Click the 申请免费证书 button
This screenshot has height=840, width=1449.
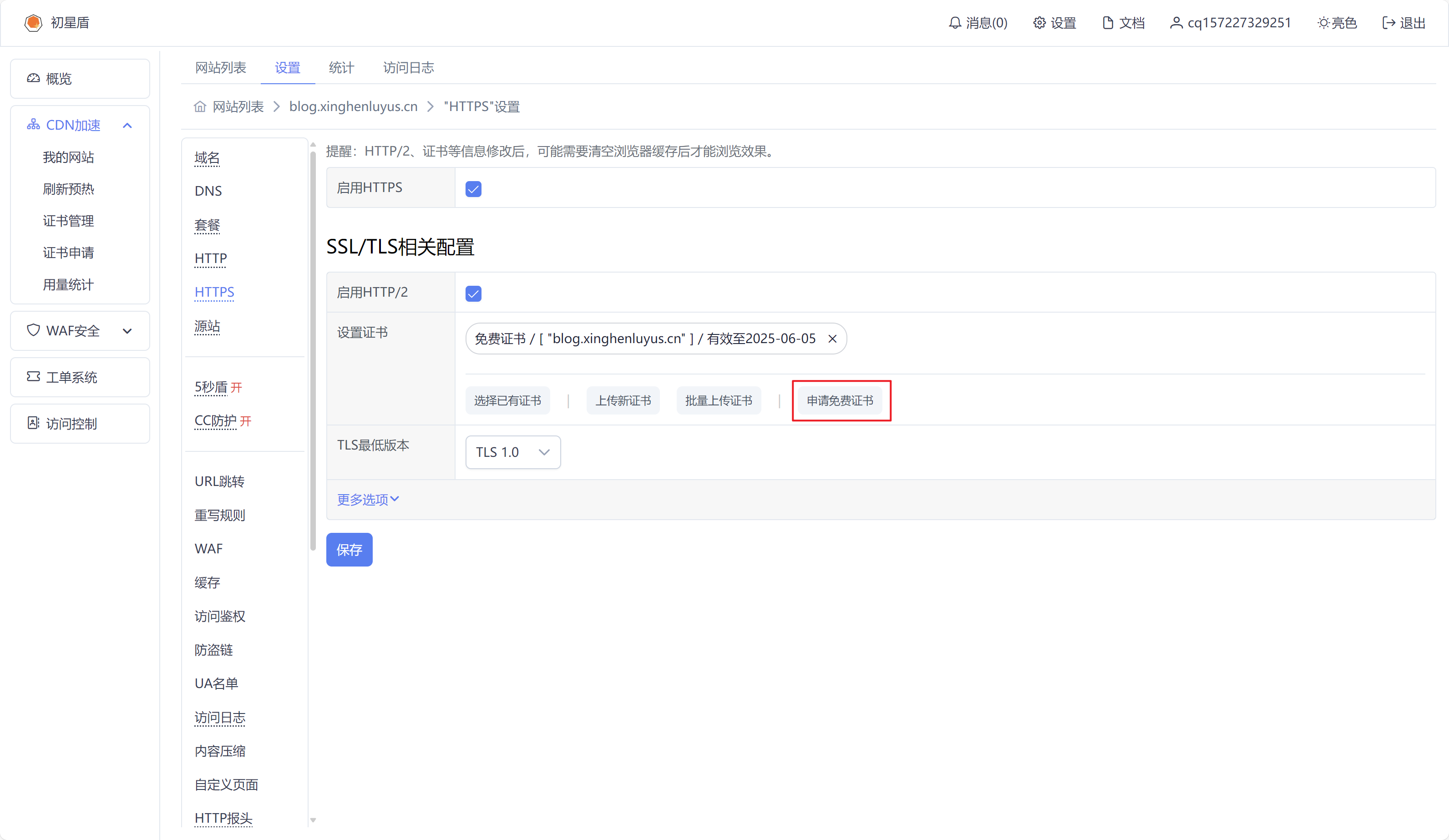click(840, 401)
